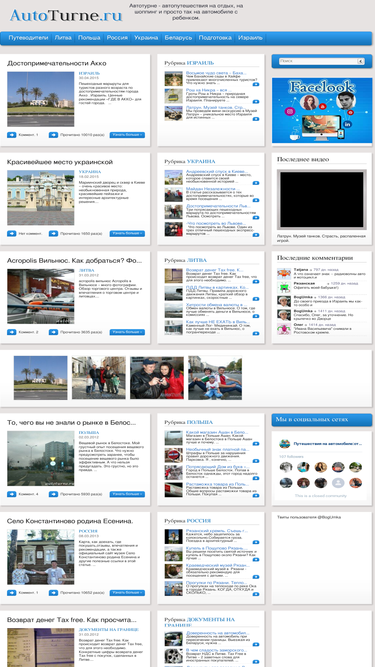Click the views icon beside 'Прочитано 10010'
The height and width of the screenshot is (667, 375).
tap(53, 135)
